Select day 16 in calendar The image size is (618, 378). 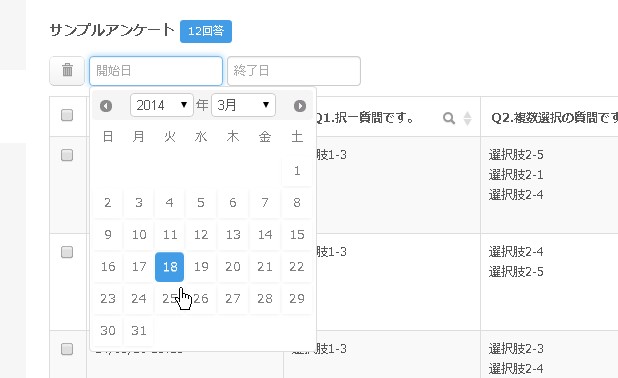[x=108, y=267]
